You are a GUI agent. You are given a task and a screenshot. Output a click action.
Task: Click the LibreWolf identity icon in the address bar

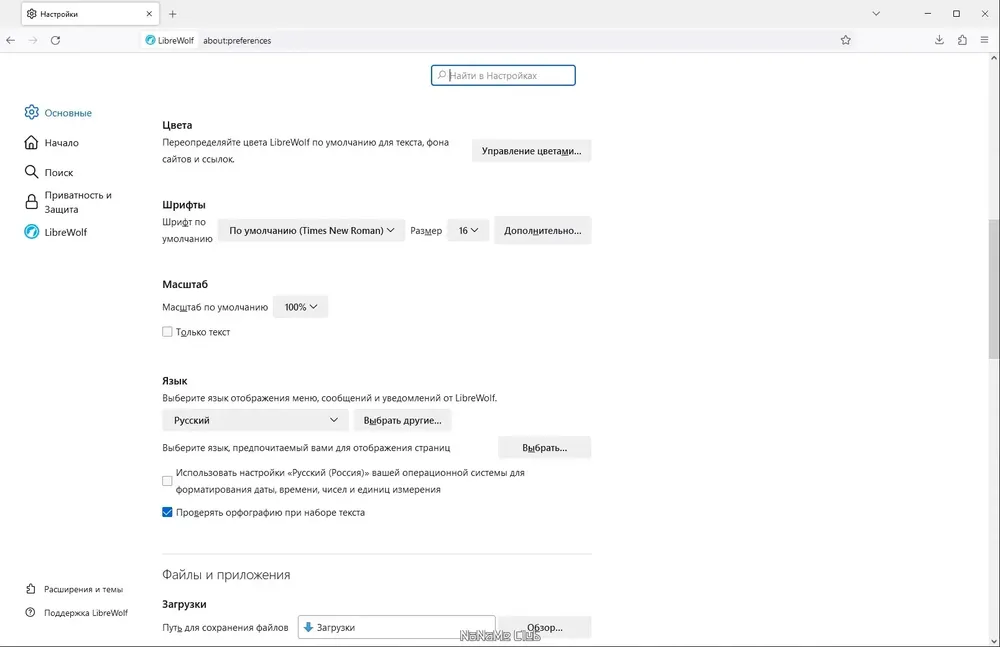150,40
